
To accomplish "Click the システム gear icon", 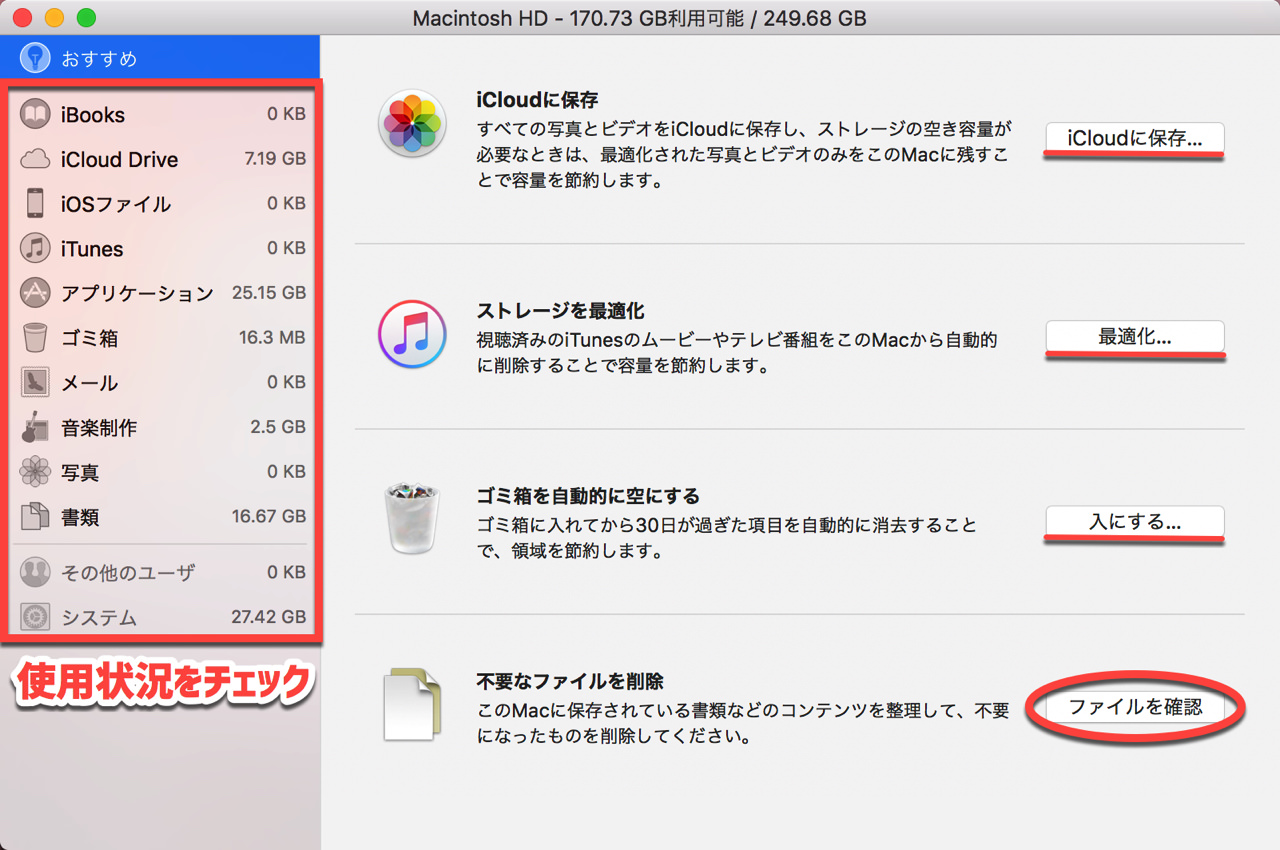I will [x=35, y=617].
